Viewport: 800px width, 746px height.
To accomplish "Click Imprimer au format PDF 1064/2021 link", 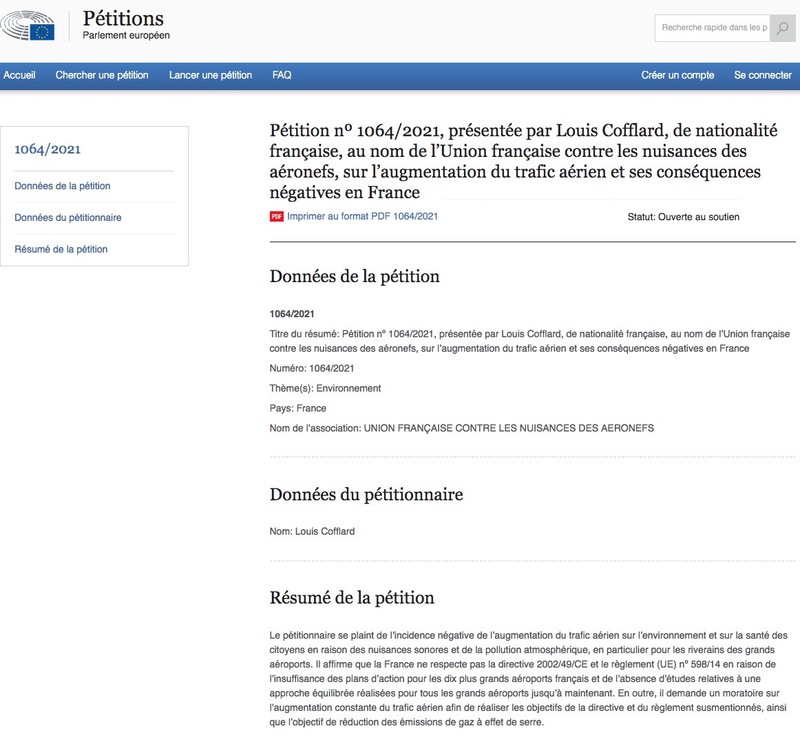I will 362,216.
